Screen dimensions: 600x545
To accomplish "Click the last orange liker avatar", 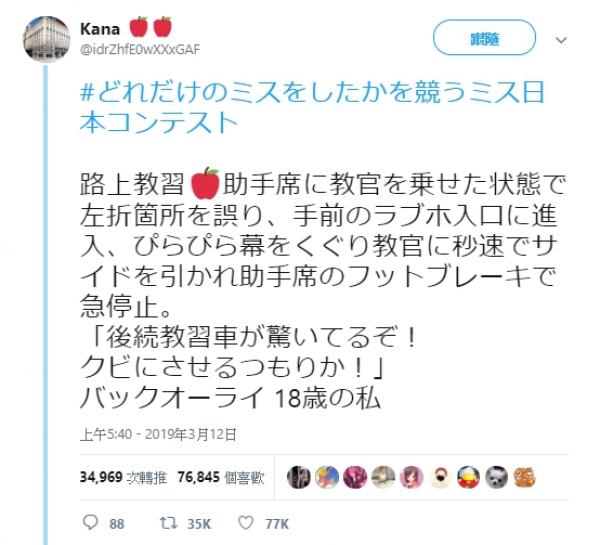I will coord(525,477).
